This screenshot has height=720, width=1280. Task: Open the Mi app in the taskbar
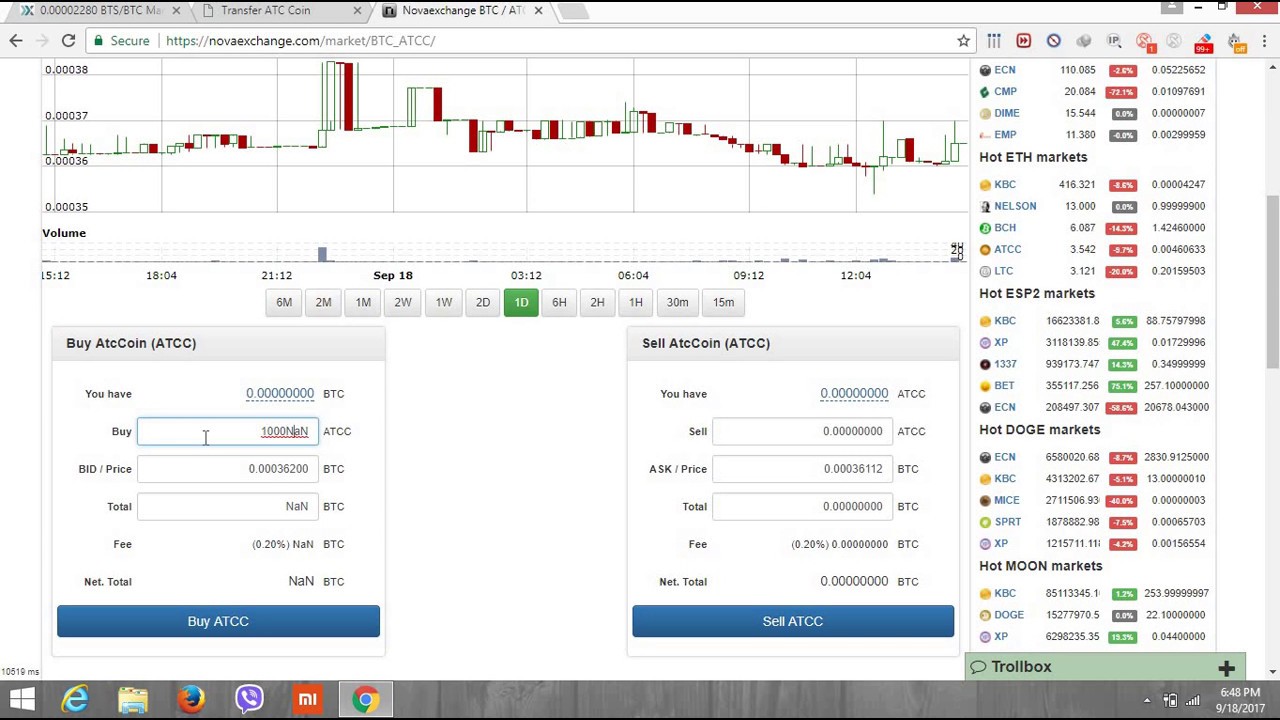tap(307, 699)
